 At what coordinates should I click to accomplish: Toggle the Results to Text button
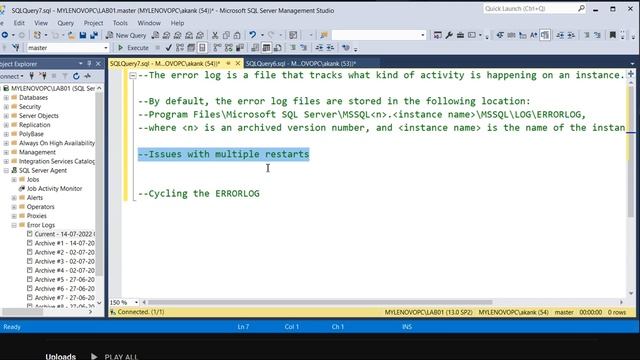tap(255, 48)
